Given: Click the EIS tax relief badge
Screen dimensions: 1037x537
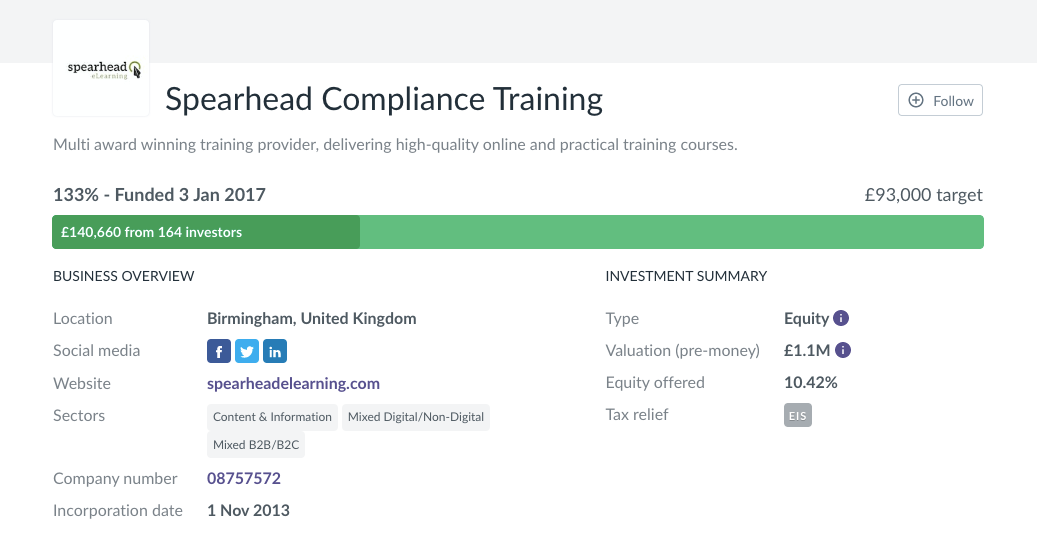Looking at the screenshot, I should (798, 415).
